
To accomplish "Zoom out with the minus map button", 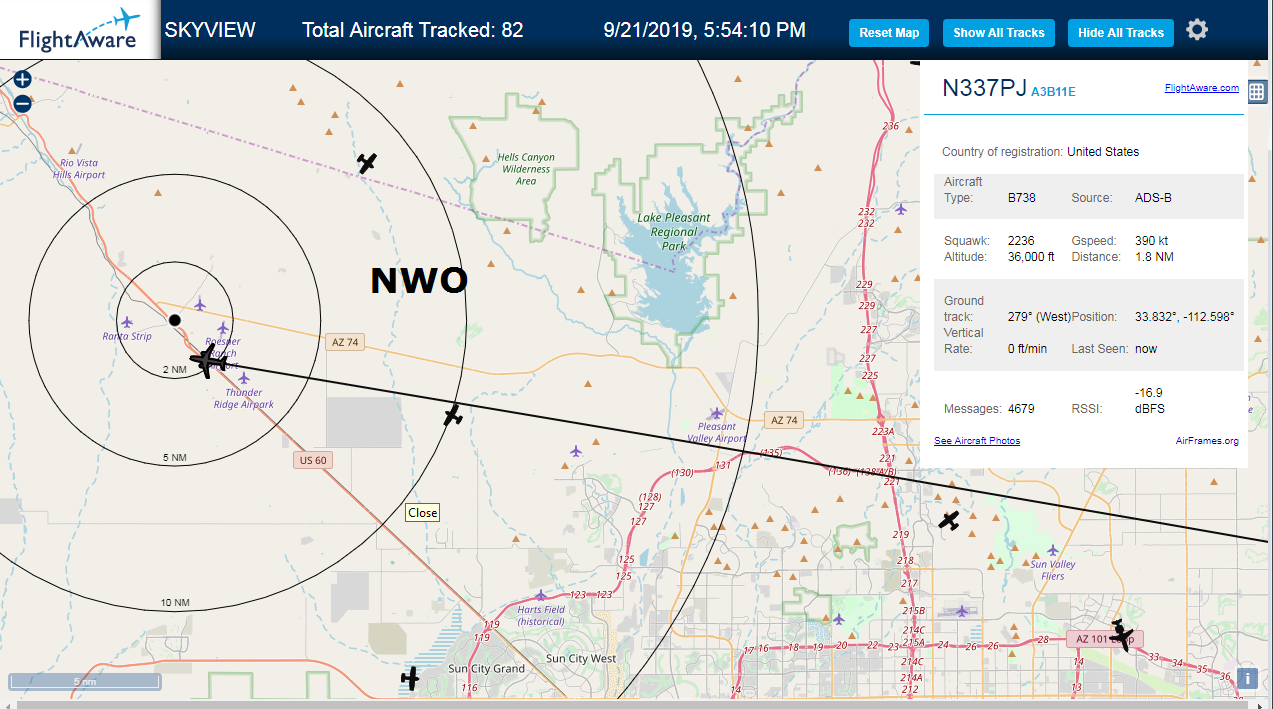I will pyautogui.click(x=22, y=103).
